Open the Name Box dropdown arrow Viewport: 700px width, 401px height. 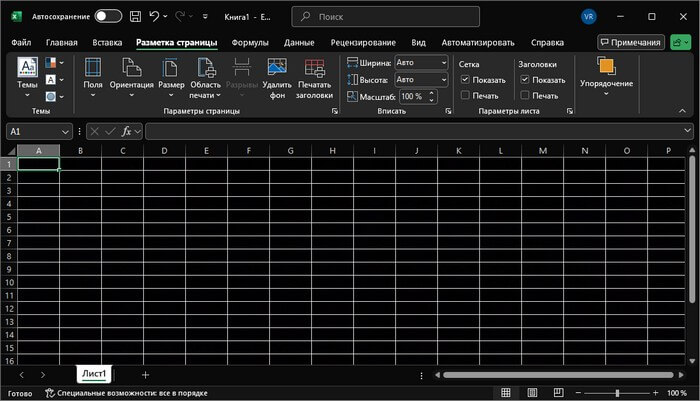[65, 132]
